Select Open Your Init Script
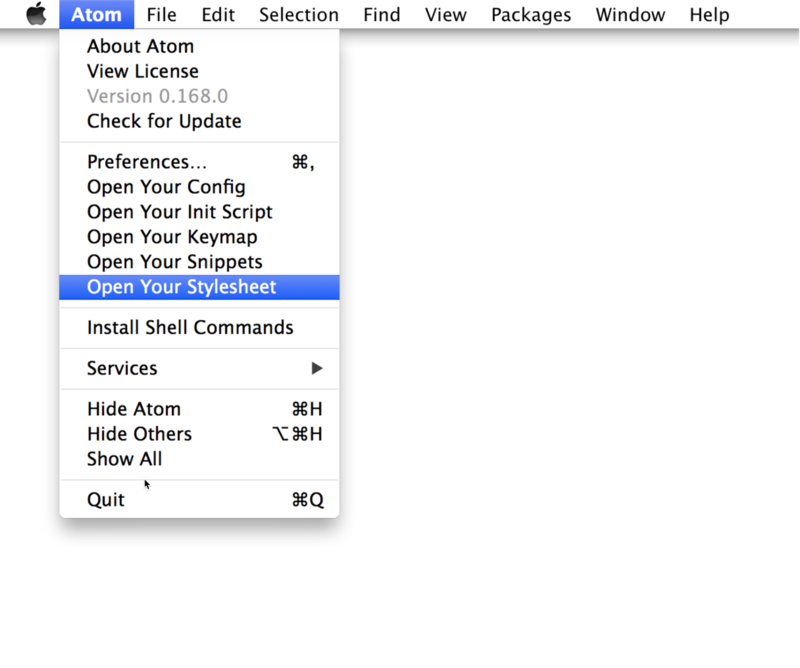The height and width of the screenshot is (668, 800). pyautogui.click(x=179, y=212)
